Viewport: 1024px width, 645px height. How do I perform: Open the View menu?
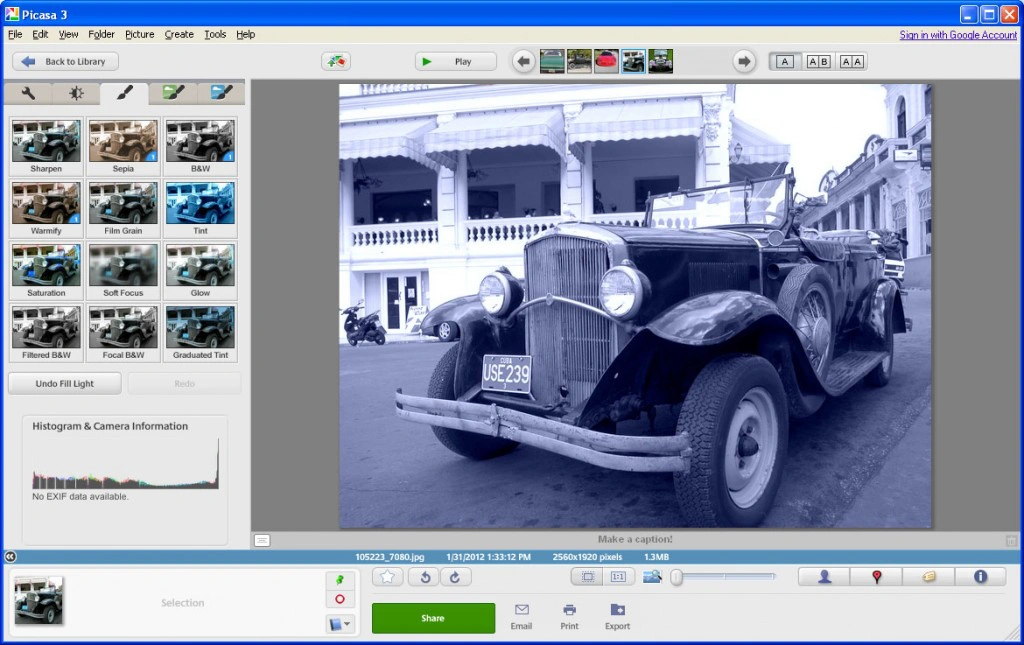pos(68,34)
